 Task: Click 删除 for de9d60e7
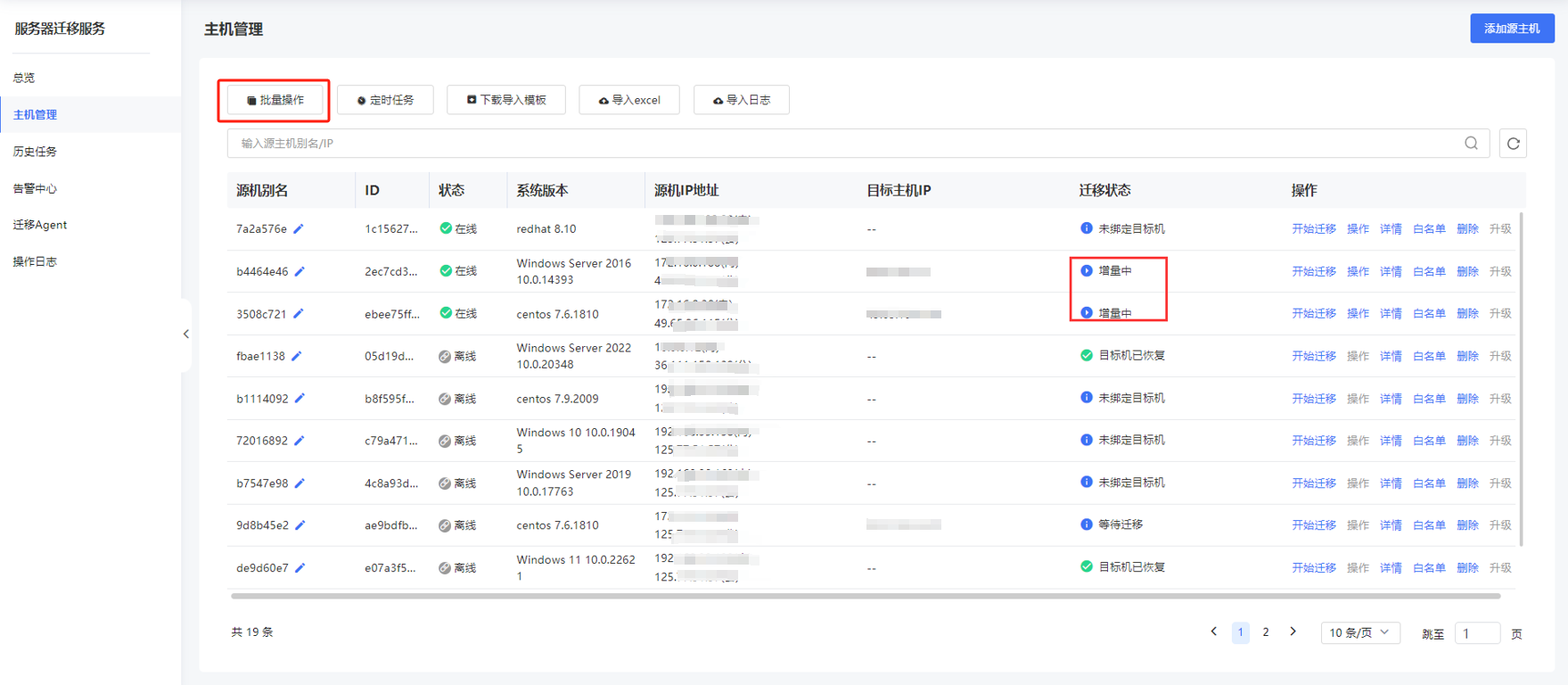(1467, 568)
